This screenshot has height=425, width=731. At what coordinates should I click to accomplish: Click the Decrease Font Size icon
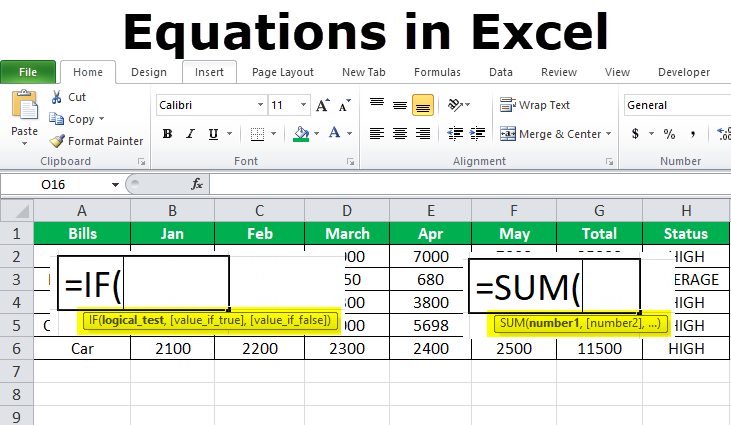[x=345, y=105]
